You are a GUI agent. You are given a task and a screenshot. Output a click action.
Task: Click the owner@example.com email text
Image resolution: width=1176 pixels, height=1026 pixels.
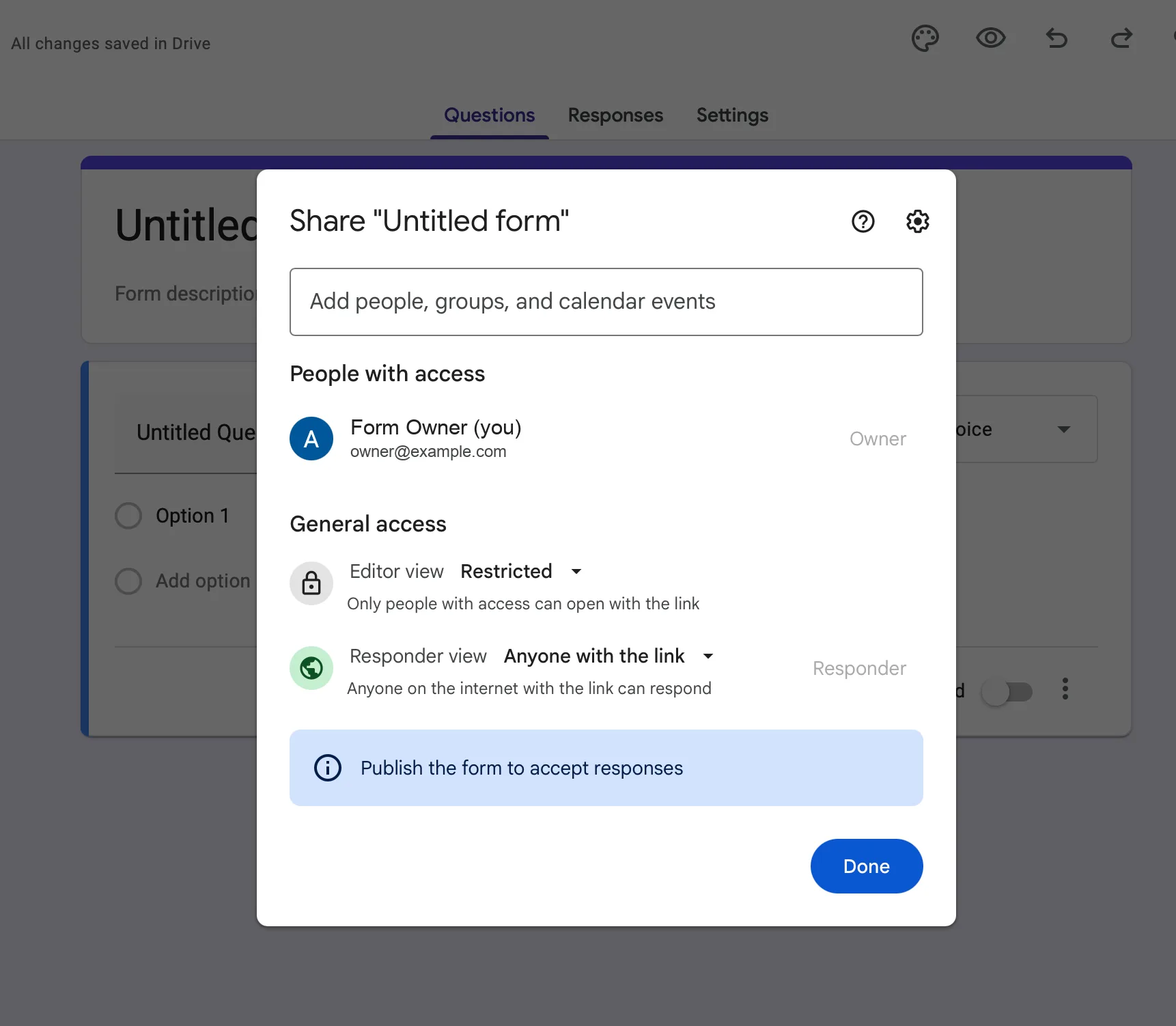pos(428,452)
